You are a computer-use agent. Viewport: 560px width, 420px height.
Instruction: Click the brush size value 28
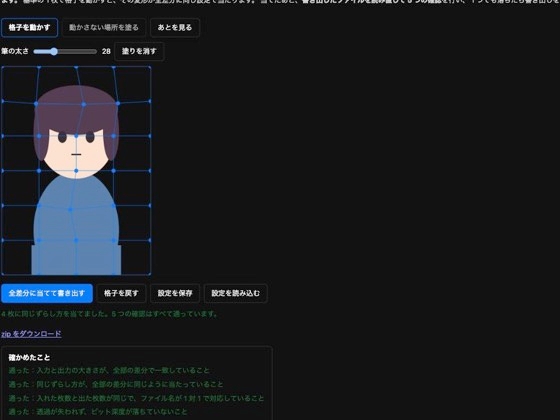point(106,51)
